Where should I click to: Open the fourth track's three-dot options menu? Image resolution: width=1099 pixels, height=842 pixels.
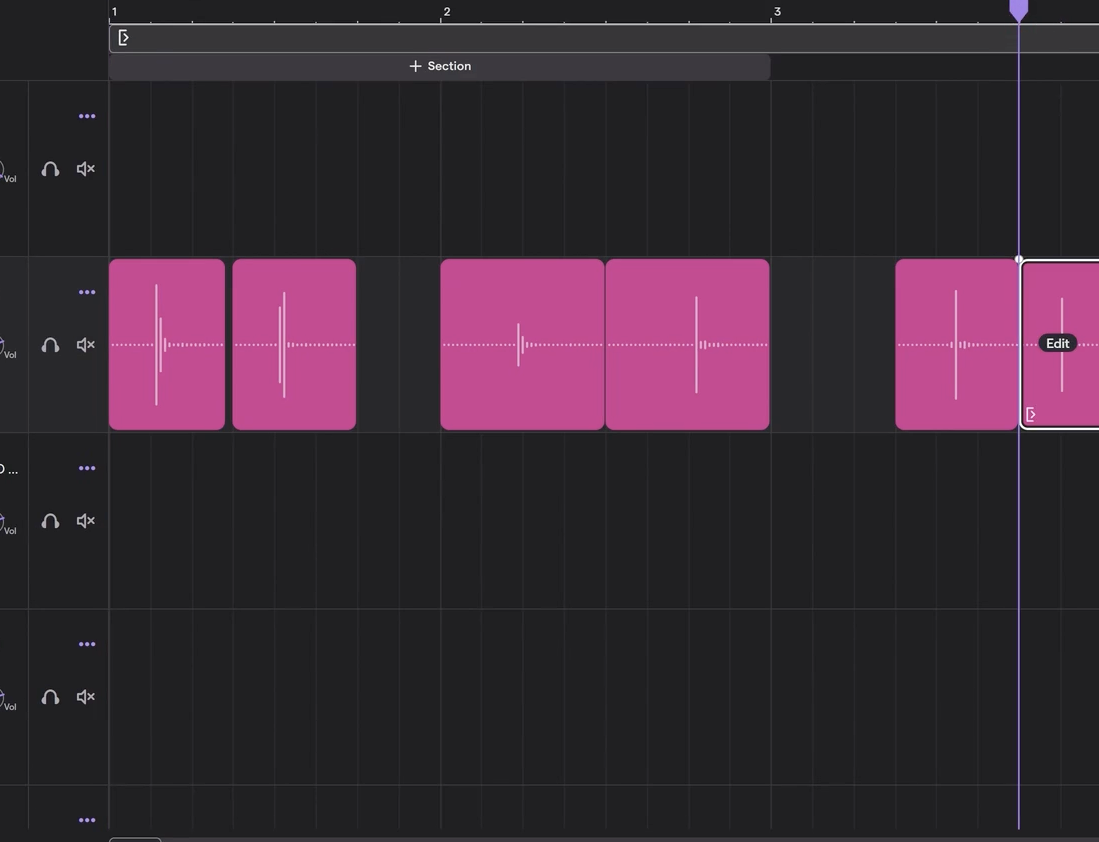[87, 644]
